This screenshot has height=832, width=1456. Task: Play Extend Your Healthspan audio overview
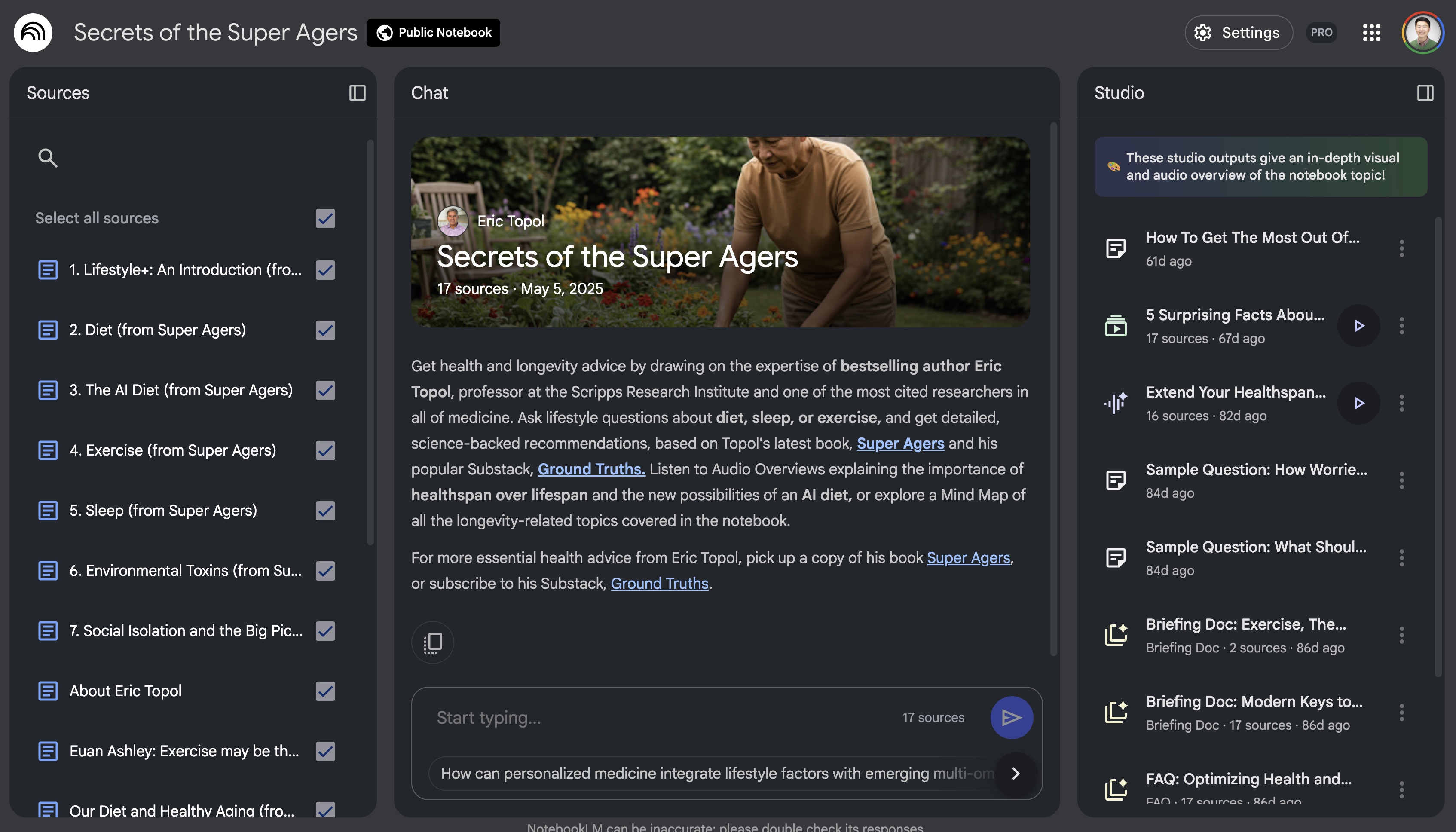click(x=1359, y=404)
